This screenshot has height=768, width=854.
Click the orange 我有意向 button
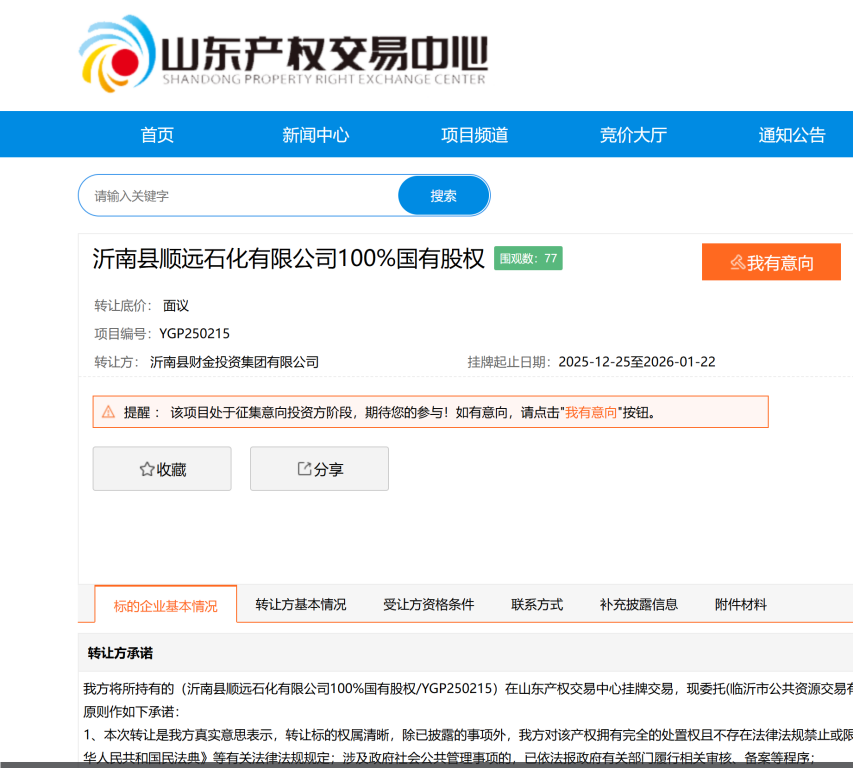pyautogui.click(x=770, y=262)
